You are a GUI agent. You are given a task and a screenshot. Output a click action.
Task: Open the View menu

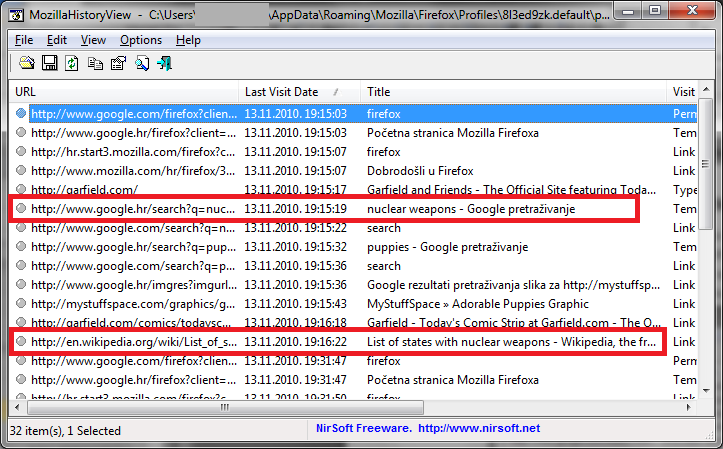pos(93,40)
